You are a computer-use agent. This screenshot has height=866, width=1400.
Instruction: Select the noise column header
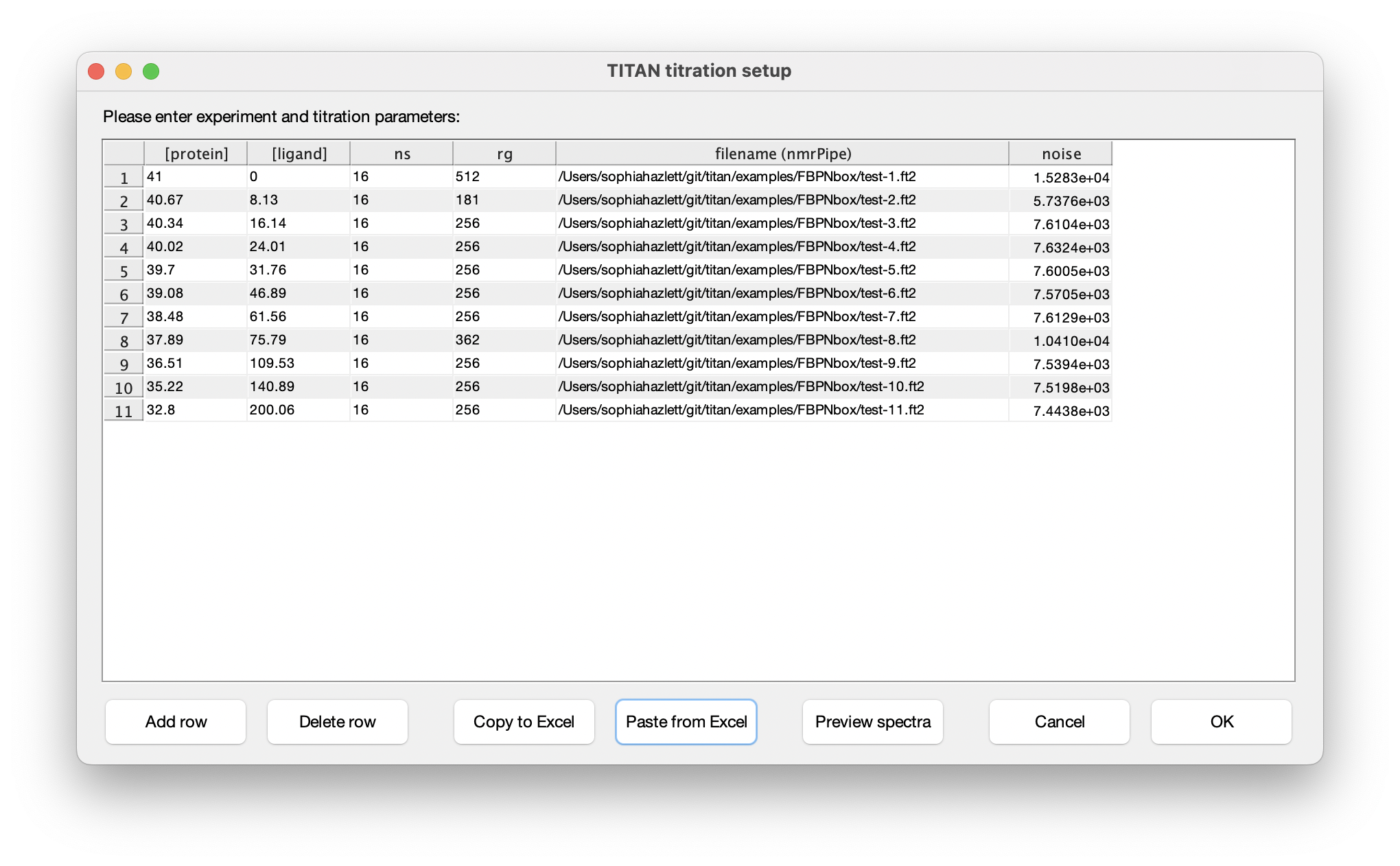1061,153
